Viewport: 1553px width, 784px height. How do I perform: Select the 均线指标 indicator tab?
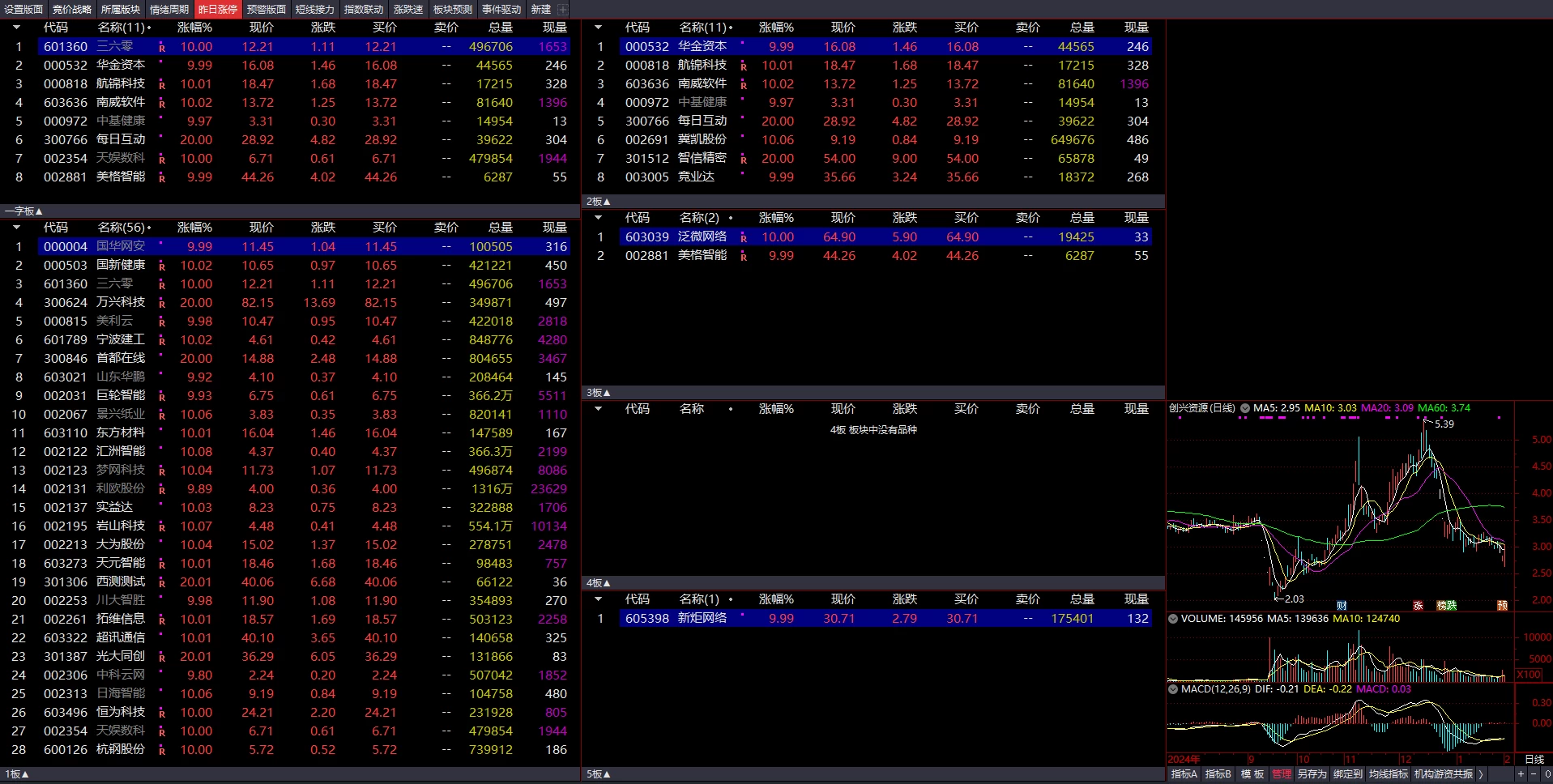[x=1389, y=773]
